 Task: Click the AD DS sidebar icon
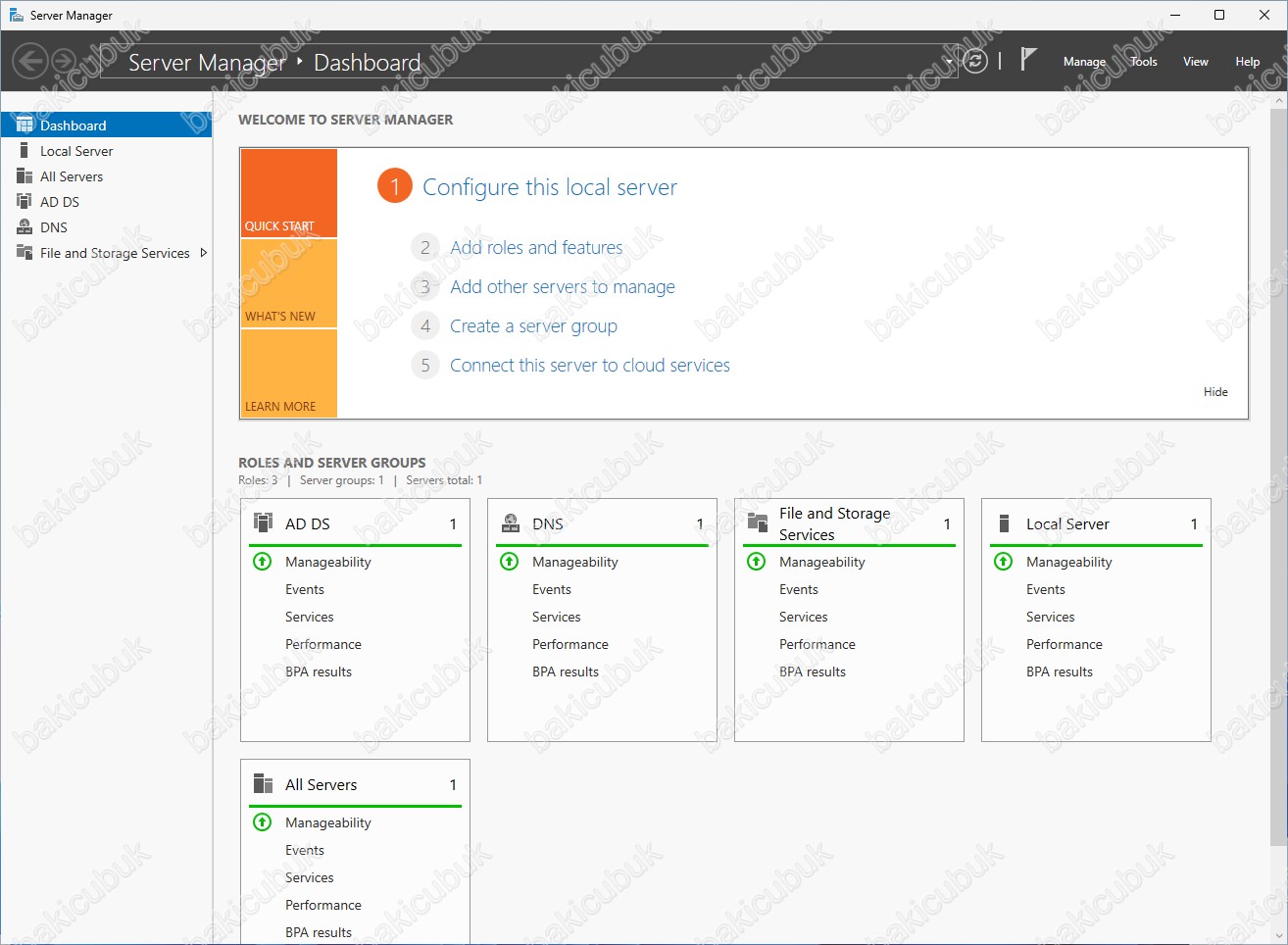25,202
